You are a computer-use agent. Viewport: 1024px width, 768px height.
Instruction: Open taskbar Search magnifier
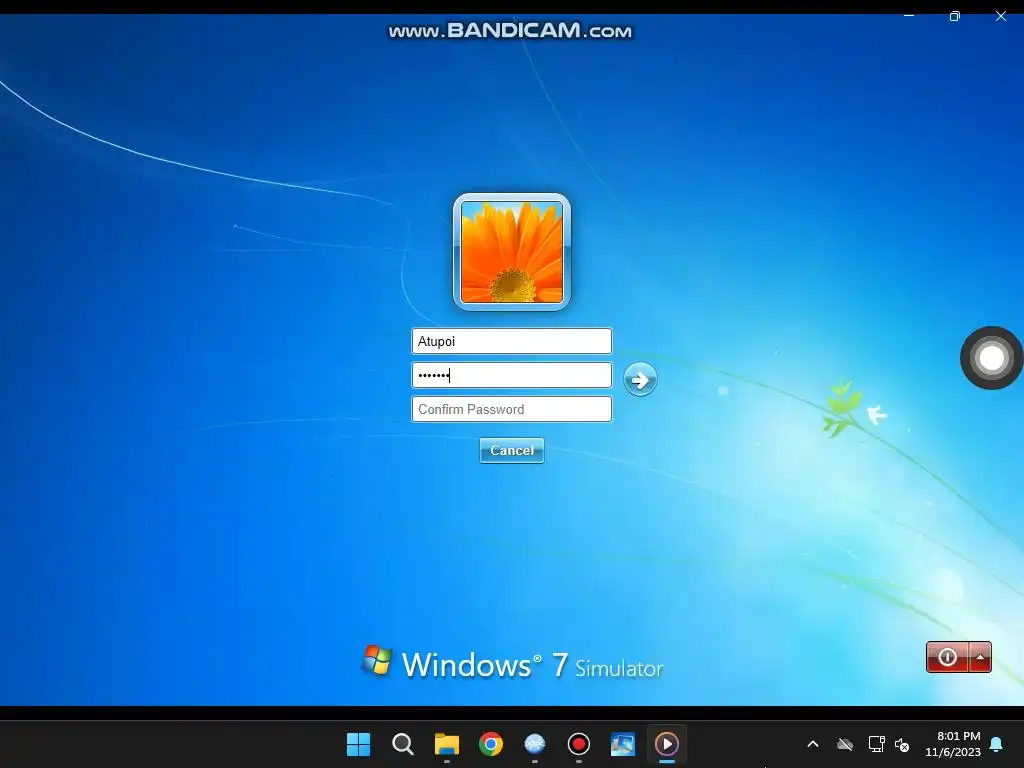402,744
